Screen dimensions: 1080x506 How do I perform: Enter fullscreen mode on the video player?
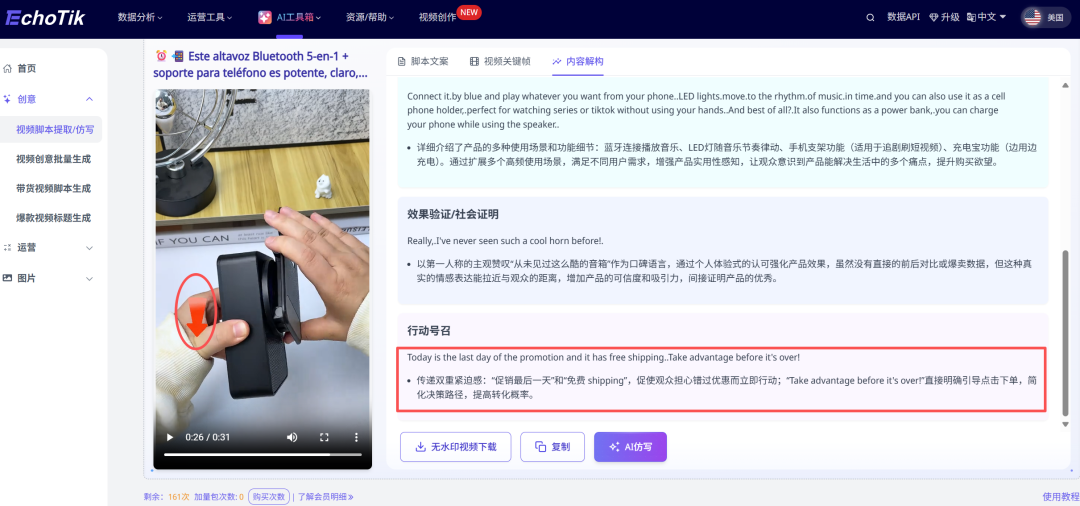(x=324, y=437)
